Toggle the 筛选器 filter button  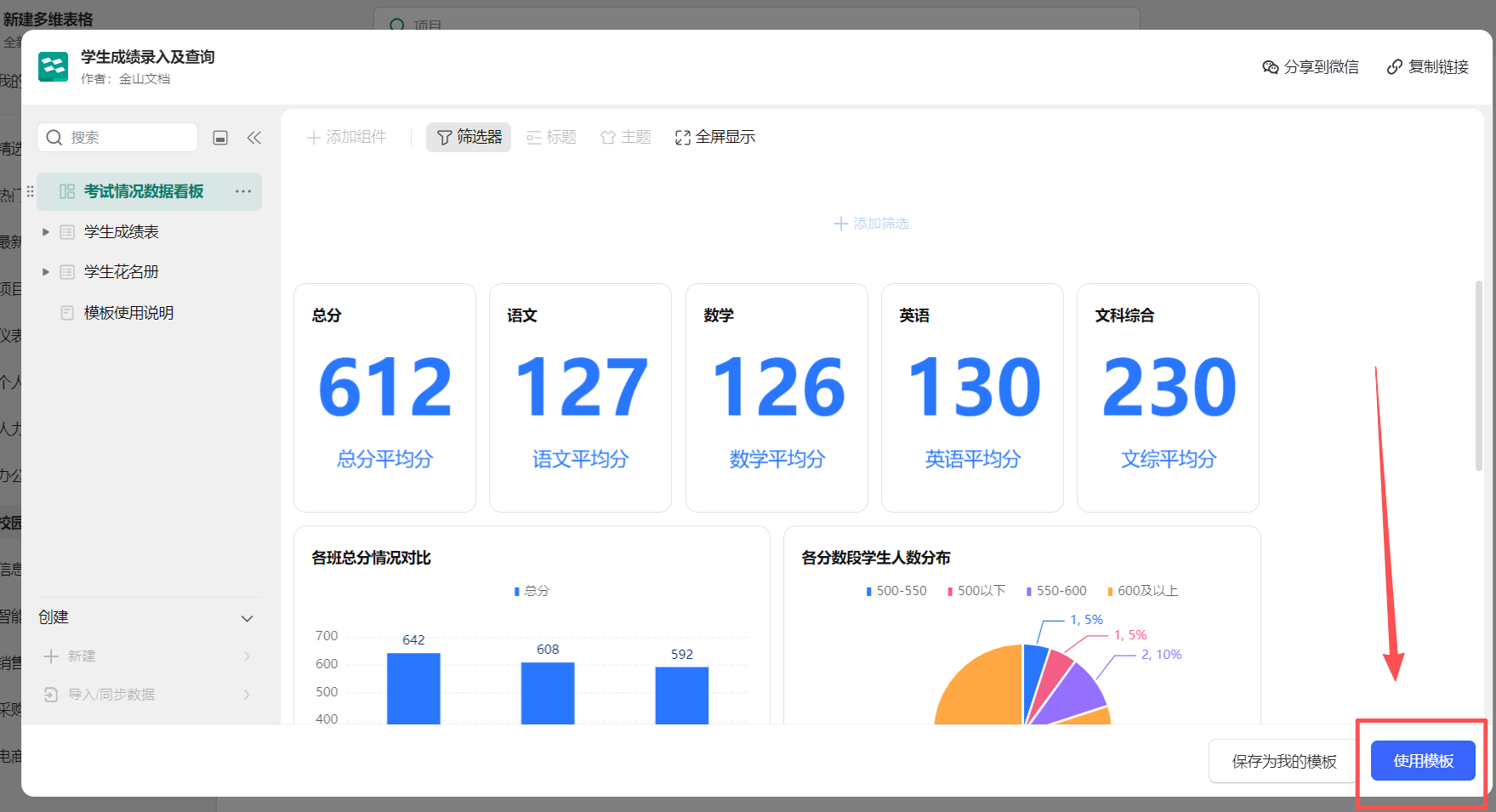click(469, 137)
